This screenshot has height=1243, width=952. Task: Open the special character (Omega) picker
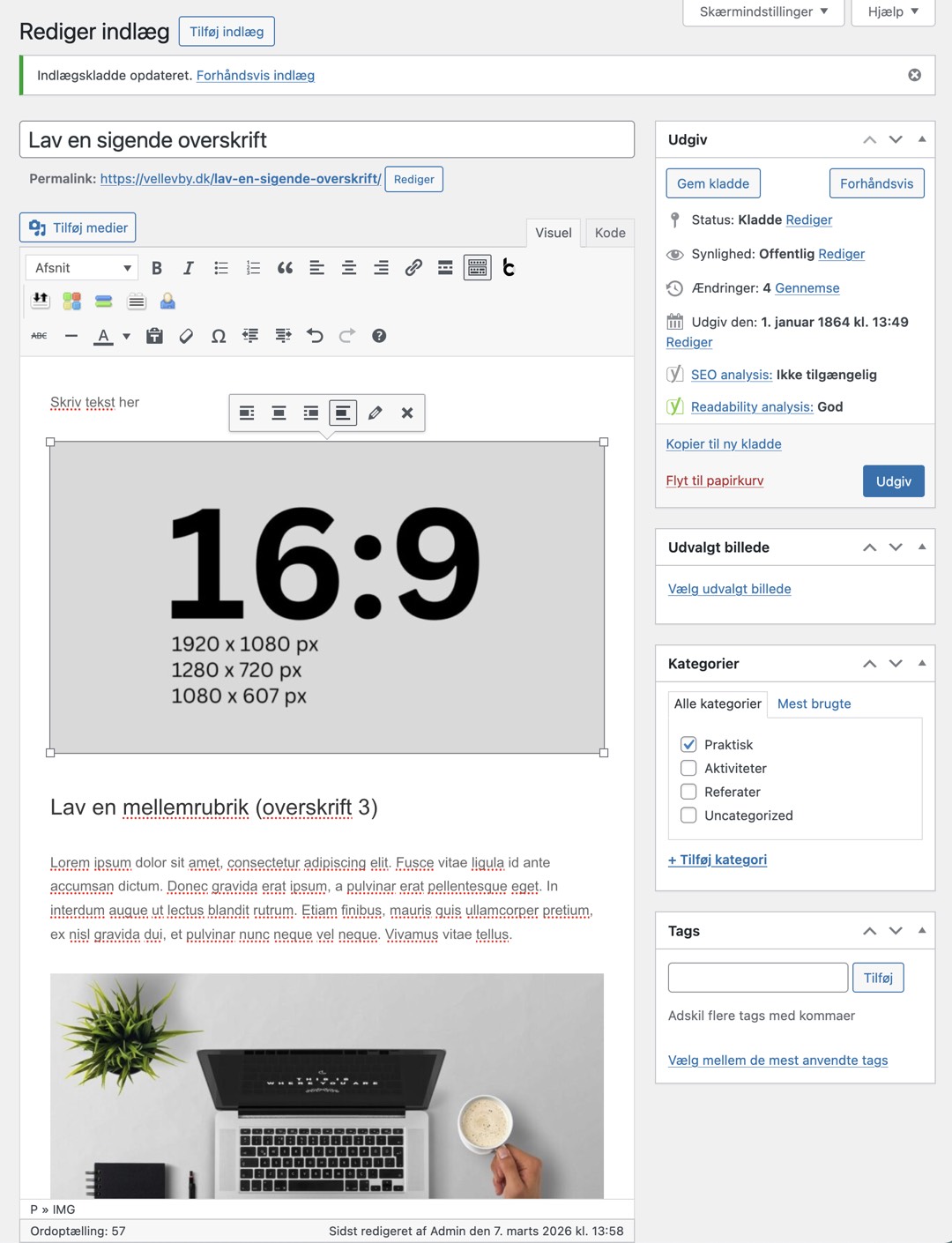(219, 335)
